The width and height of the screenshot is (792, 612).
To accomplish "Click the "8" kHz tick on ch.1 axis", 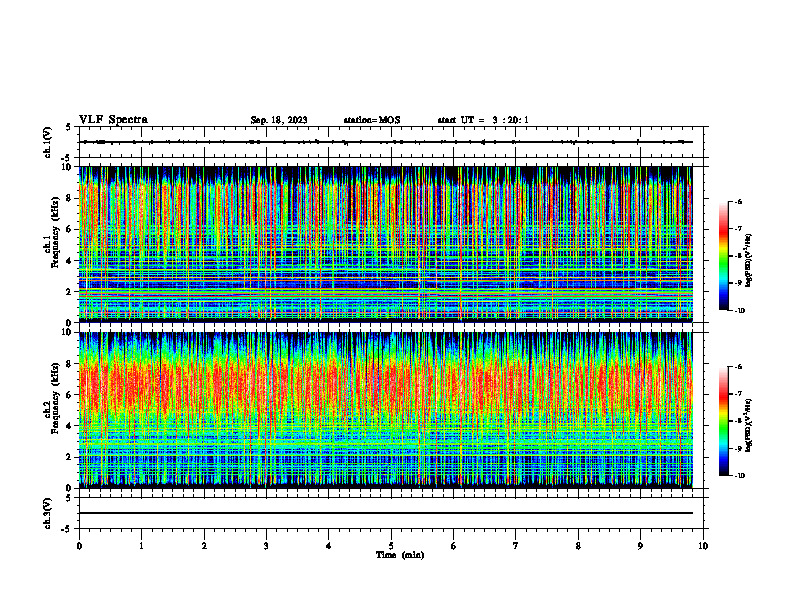I will 70,198.
